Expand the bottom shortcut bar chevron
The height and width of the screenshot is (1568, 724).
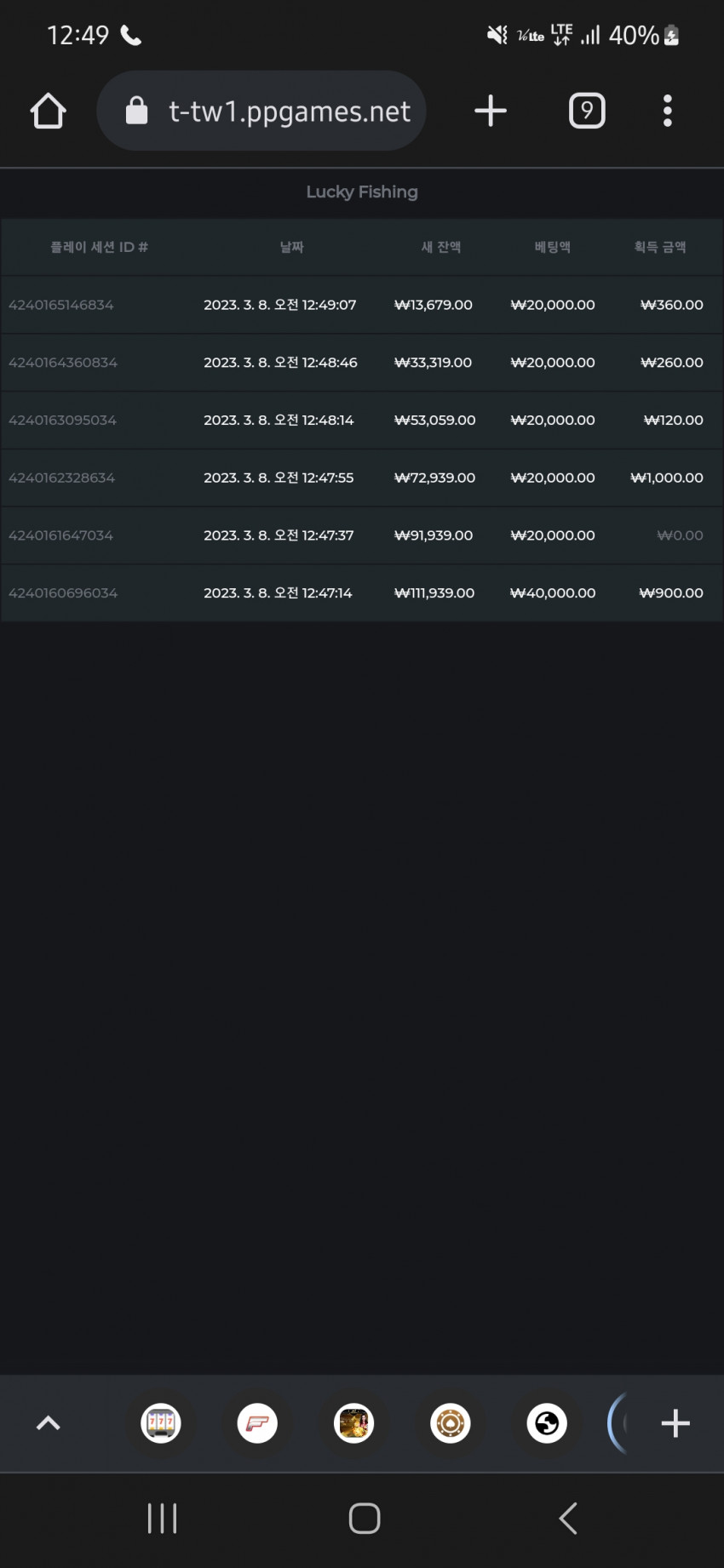click(49, 1423)
